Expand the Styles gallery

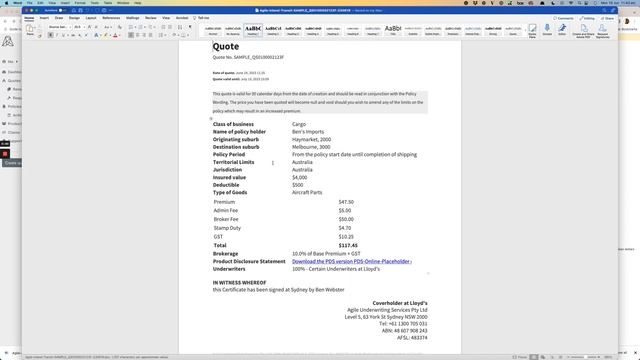(x=525, y=31)
